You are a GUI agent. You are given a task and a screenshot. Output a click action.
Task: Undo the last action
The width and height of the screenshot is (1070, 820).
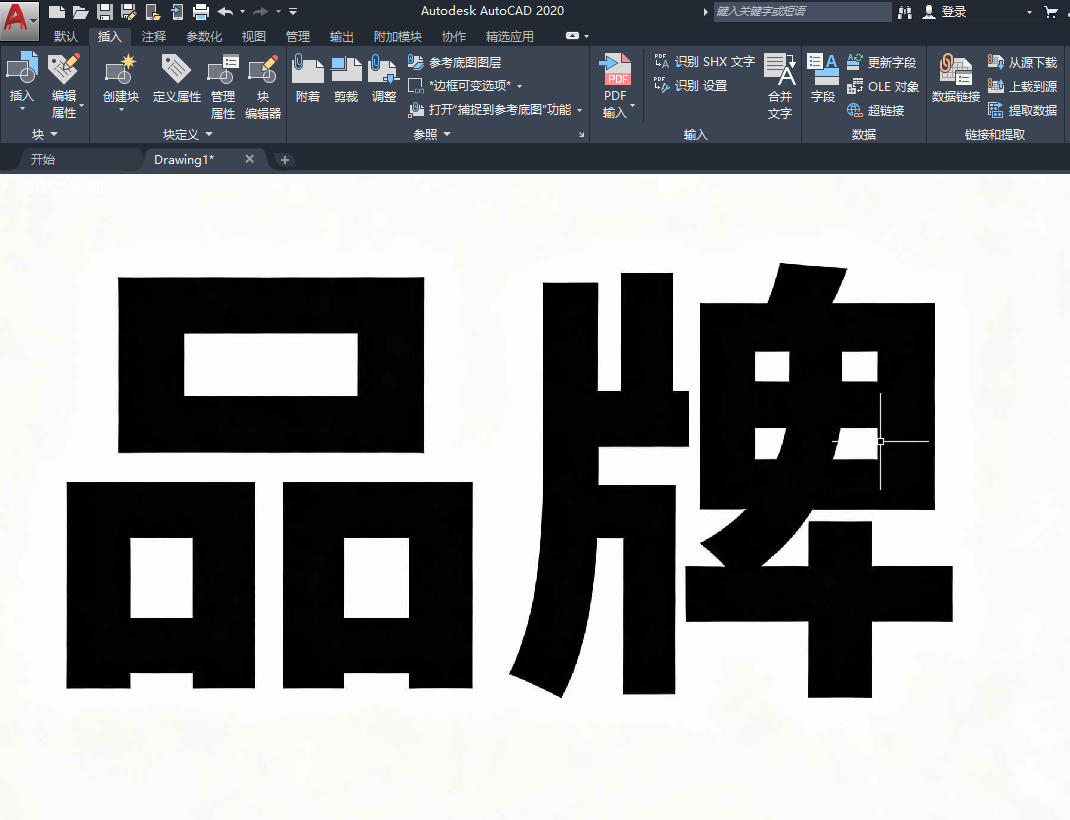coord(225,12)
